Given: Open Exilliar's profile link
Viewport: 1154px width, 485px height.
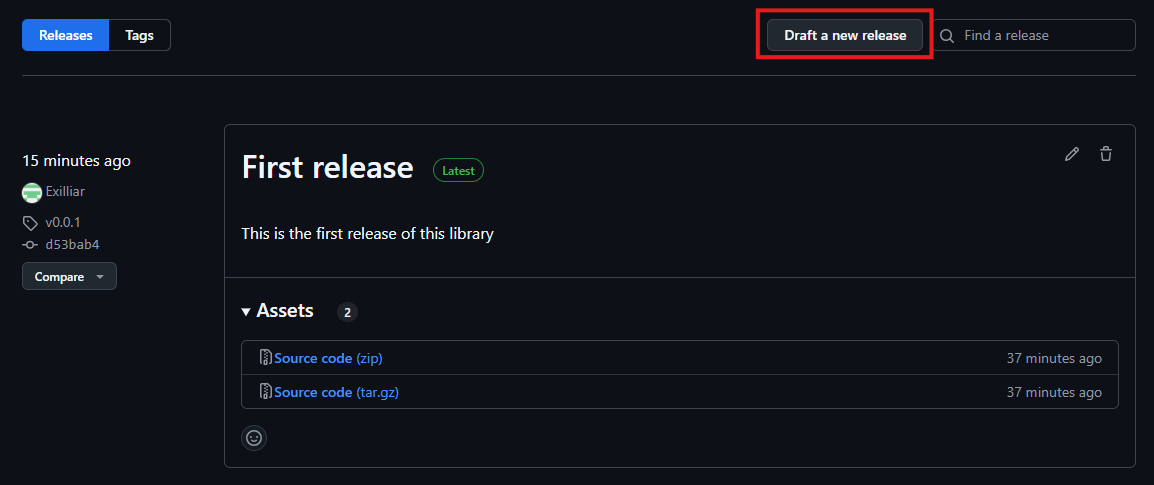Looking at the screenshot, I should point(65,191).
